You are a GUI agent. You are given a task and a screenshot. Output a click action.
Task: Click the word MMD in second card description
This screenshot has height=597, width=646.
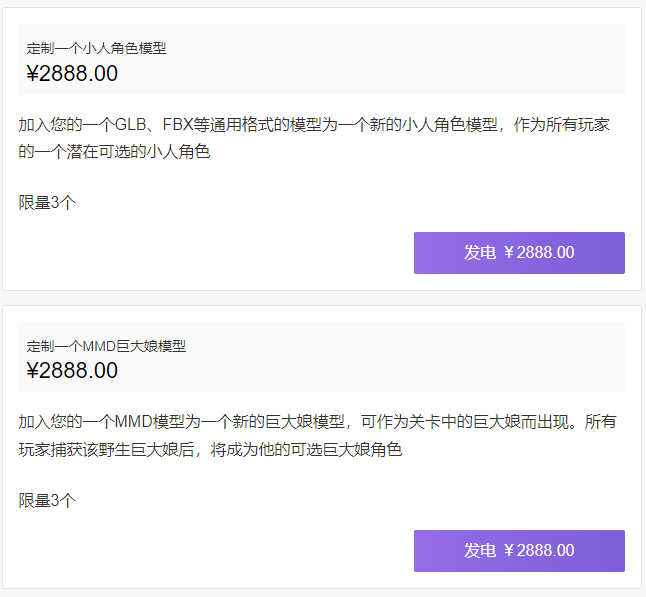(133, 421)
